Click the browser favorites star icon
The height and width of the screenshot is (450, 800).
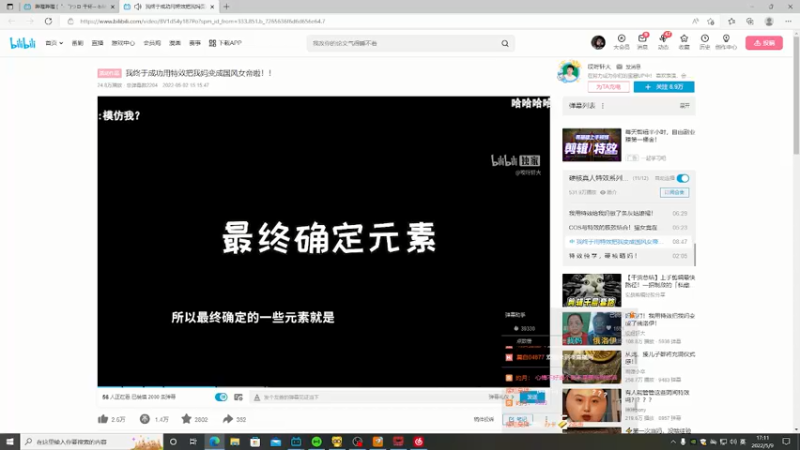pyautogui.click(x=731, y=21)
